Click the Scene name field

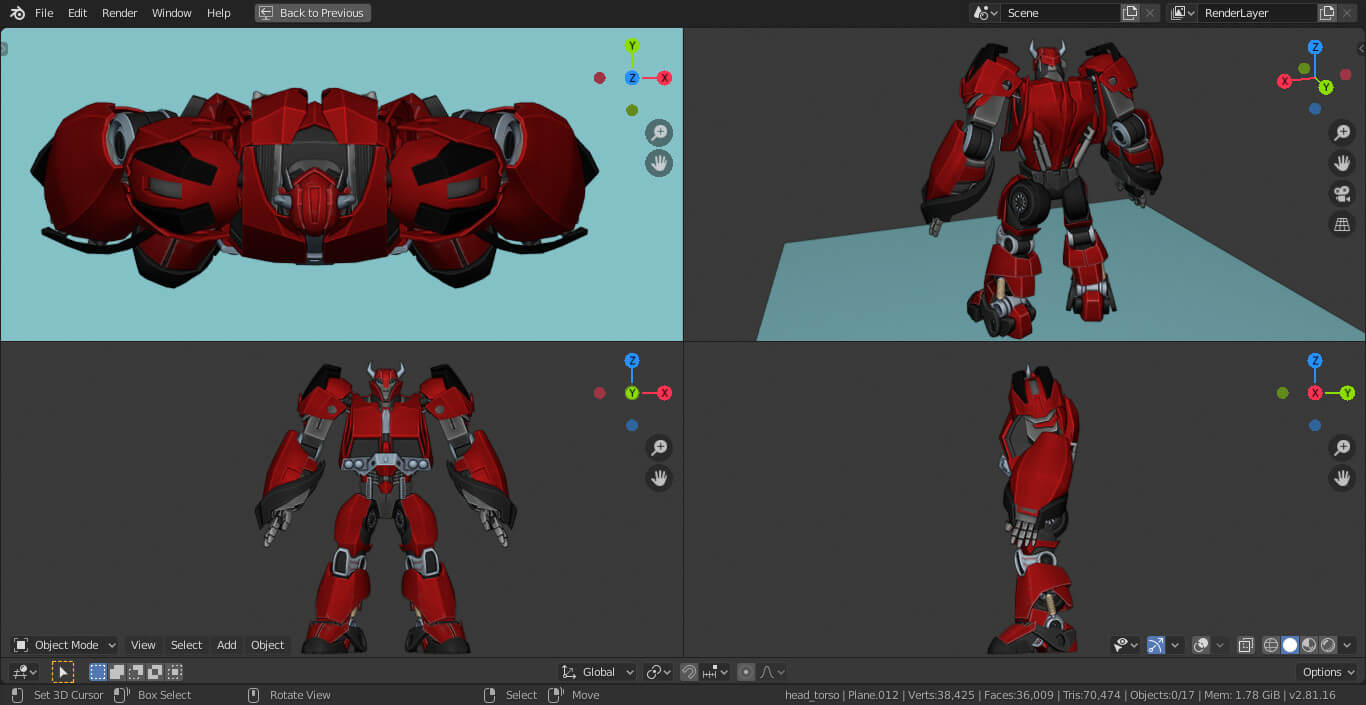1060,13
